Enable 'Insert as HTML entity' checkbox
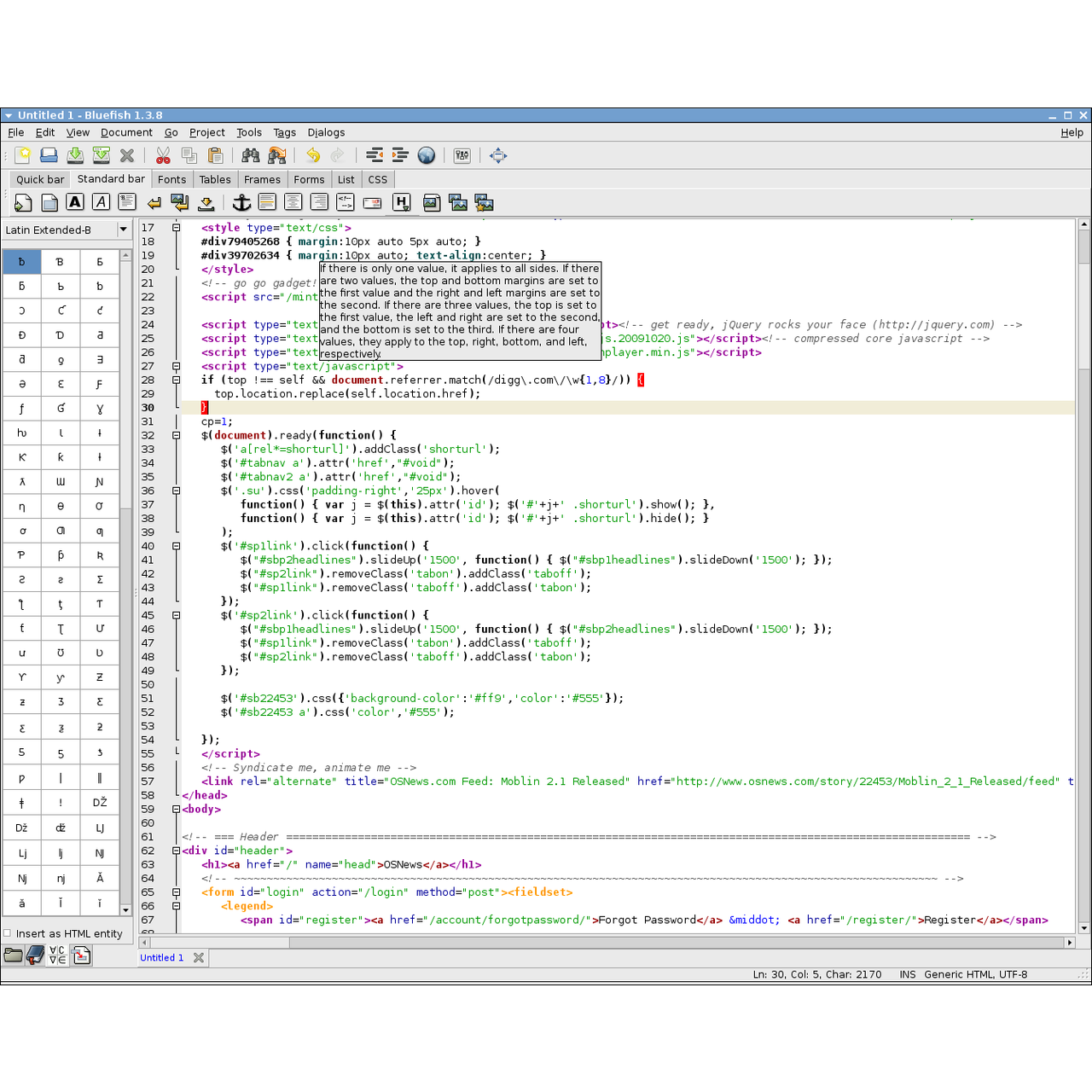1092x1092 pixels. coord(8,933)
